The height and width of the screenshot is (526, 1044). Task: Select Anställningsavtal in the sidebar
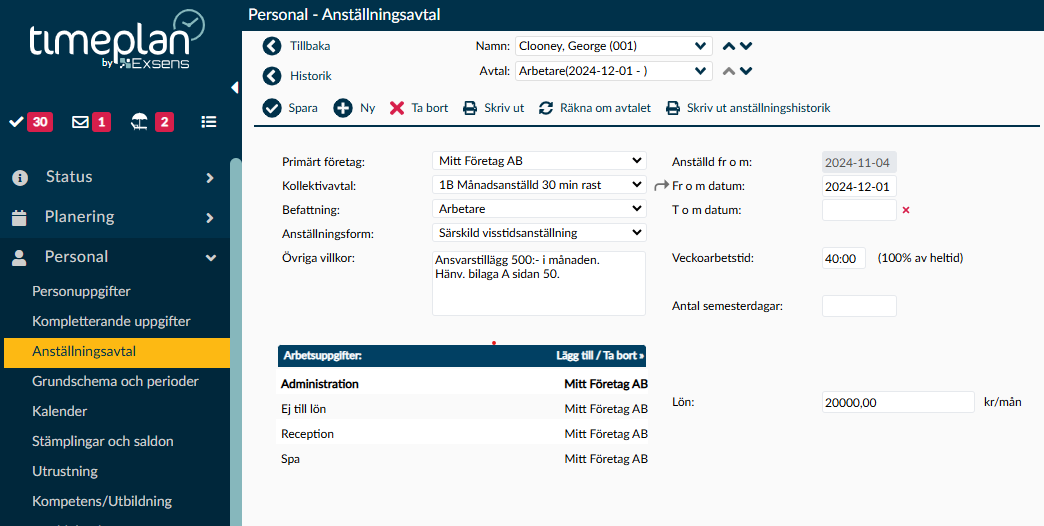point(117,352)
